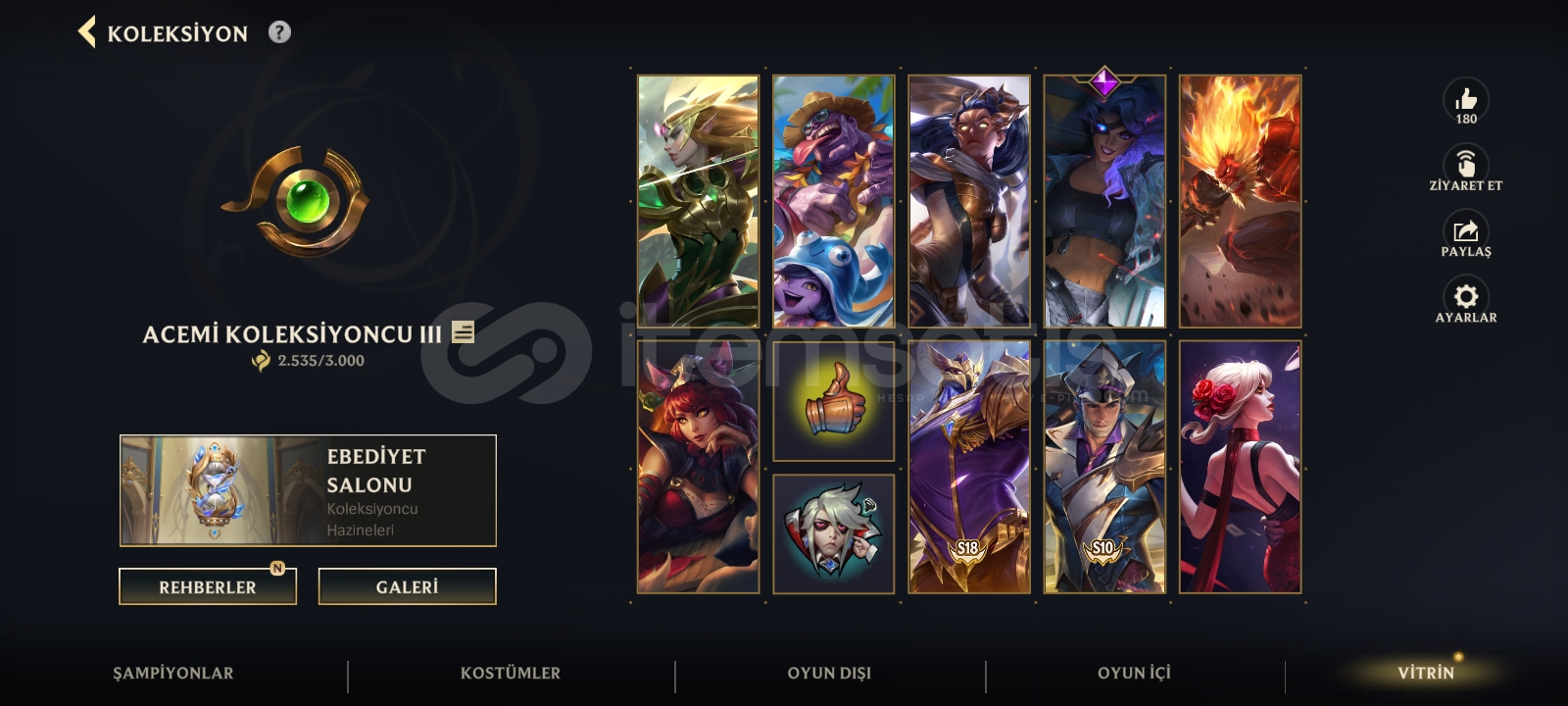Open the Oyun İçi tab
This screenshot has height=706, width=1568.
(x=1135, y=674)
